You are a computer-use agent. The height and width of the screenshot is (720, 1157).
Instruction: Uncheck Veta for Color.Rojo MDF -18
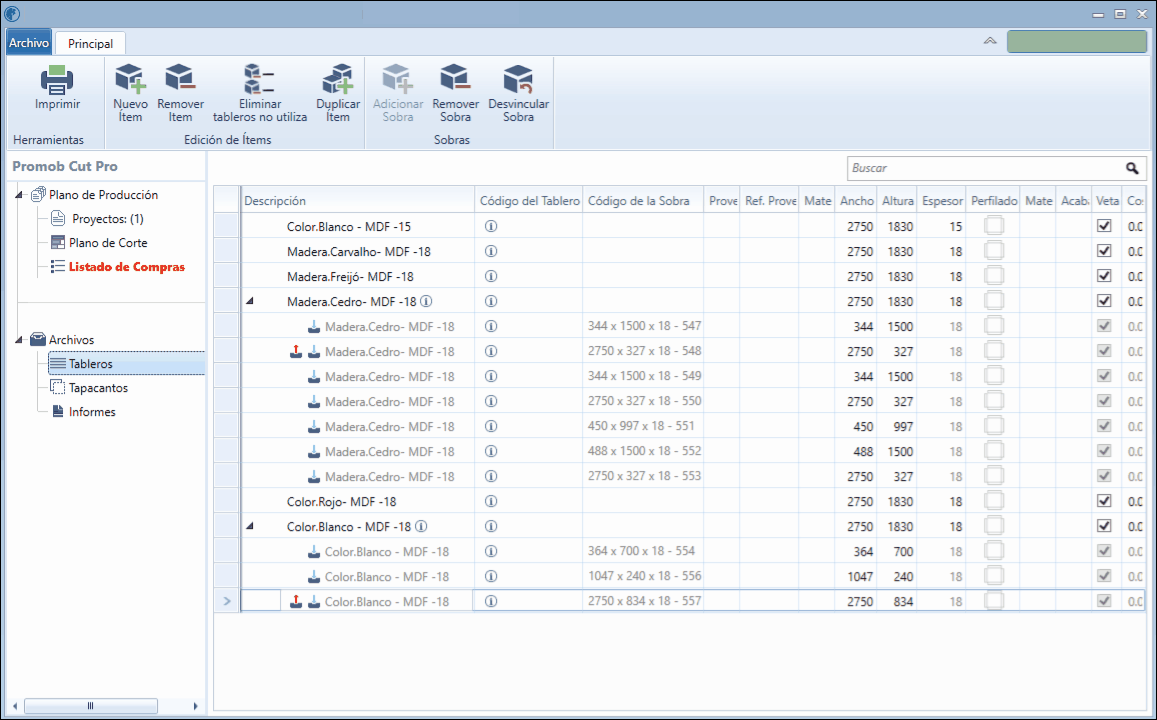(1104, 501)
